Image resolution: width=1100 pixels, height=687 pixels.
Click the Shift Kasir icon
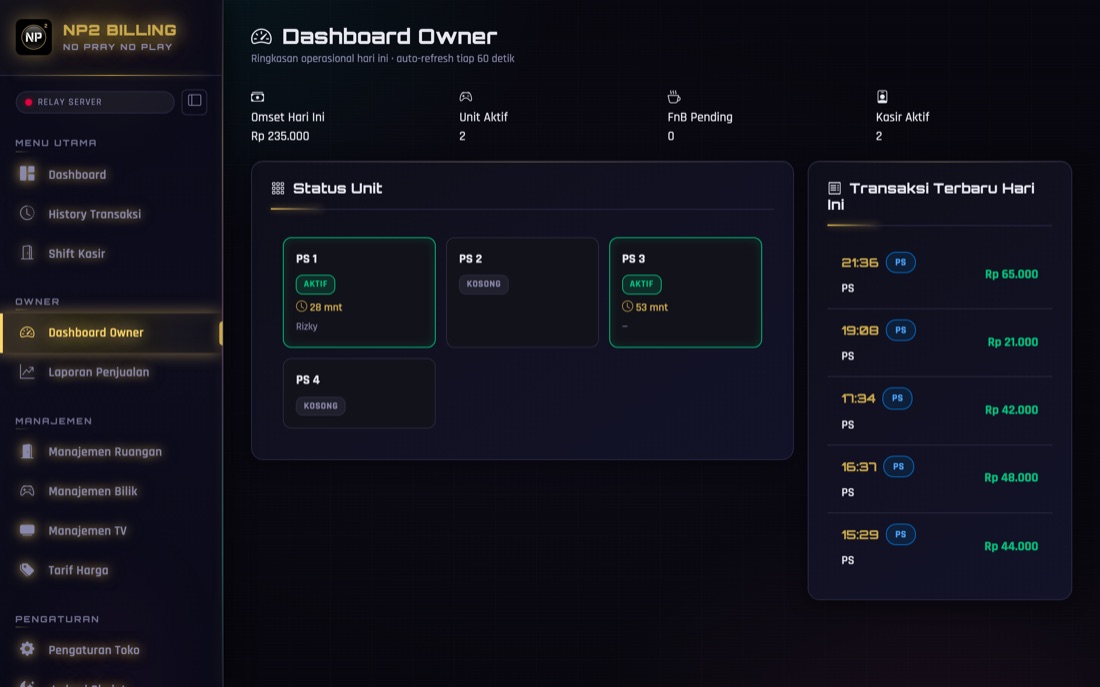(x=27, y=253)
